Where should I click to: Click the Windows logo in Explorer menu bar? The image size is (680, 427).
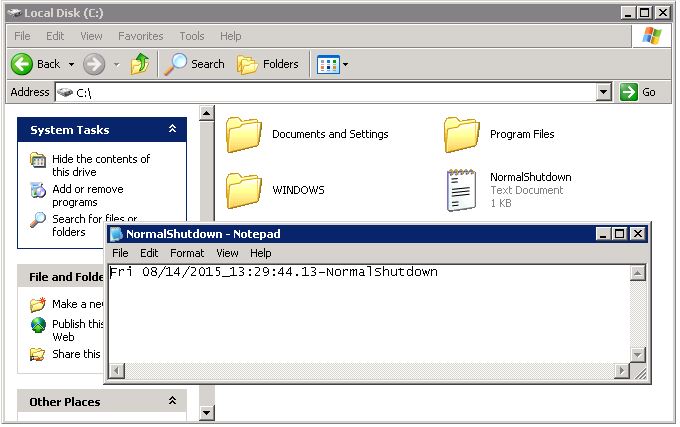[x=651, y=36]
